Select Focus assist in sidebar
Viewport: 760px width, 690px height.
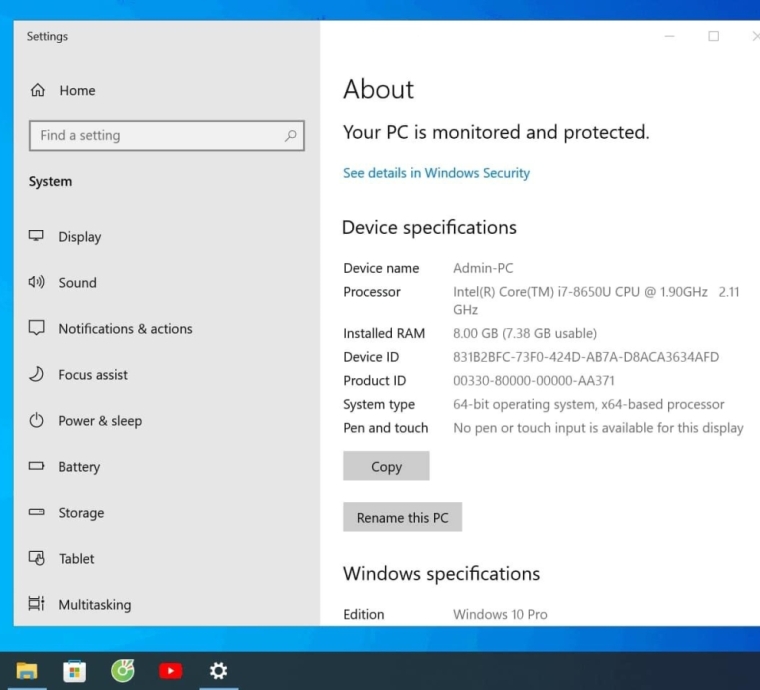(93, 375)
